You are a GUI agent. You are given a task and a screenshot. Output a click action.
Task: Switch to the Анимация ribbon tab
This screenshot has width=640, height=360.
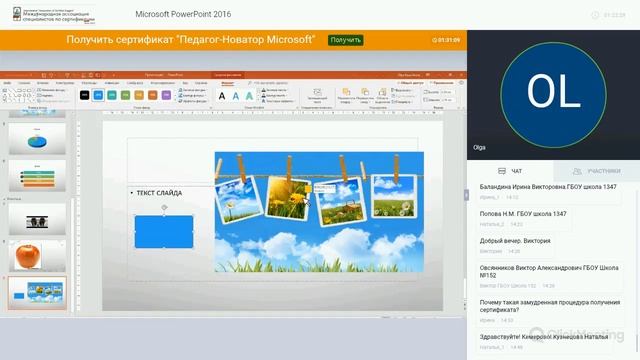pos(112,83)
